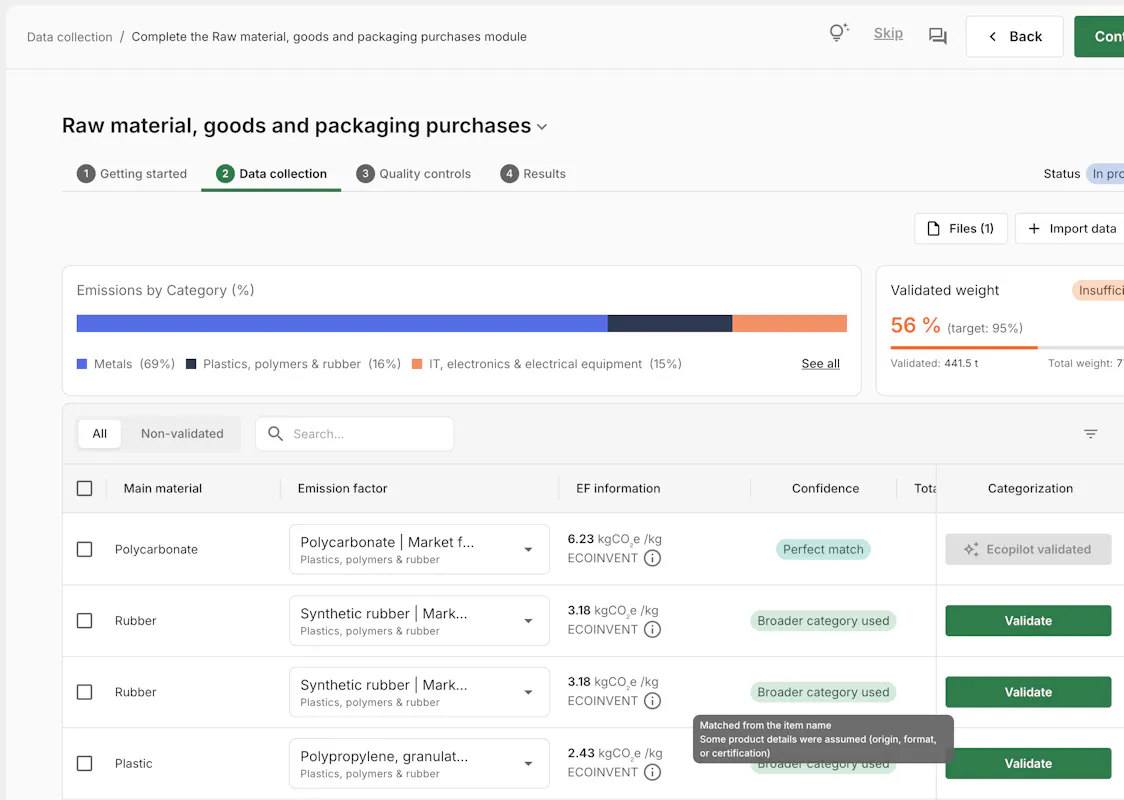Click the orange IT electronics bar segment
Screen dimensions: 1124x800
pyautogui.click(x=789, y=323)
